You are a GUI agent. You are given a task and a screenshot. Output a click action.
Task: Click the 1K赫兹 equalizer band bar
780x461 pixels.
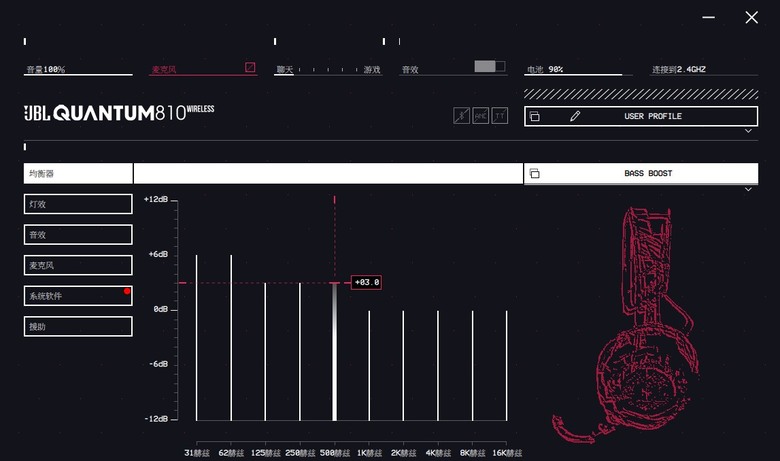[x=369, y=366]
